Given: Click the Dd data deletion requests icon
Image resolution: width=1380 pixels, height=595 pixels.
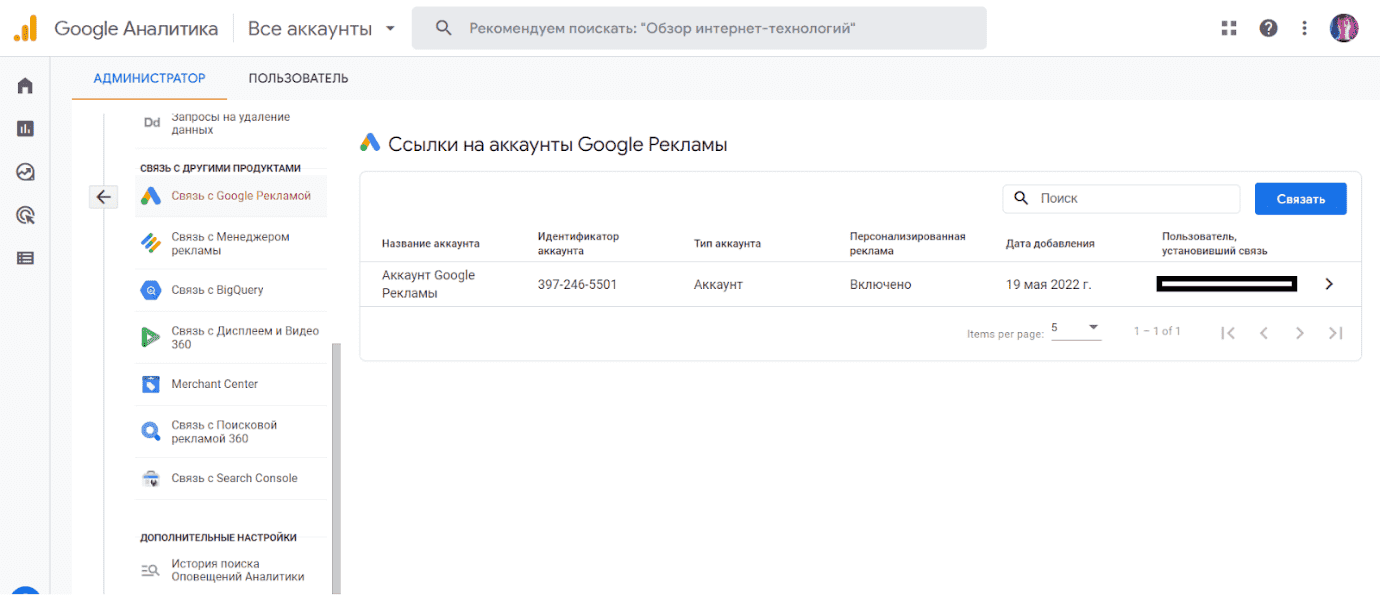Looking at the screenshot, I should point(152,123).
